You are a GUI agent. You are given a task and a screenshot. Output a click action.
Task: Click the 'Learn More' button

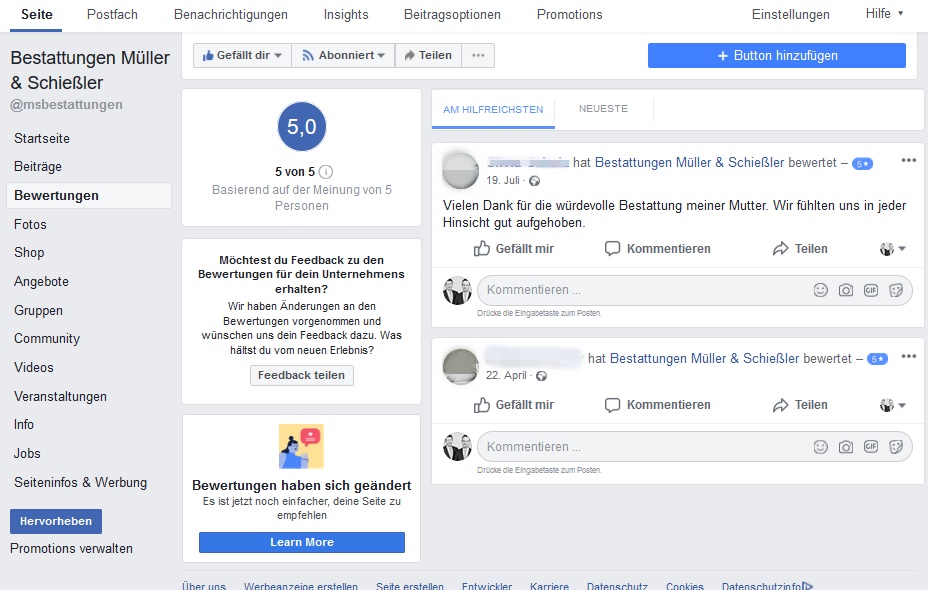(x=302, y=543)
